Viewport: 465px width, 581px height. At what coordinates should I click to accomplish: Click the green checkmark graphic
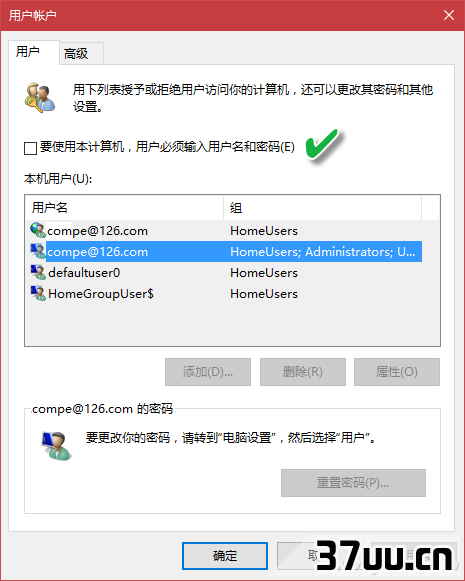(x=322, y=145)
